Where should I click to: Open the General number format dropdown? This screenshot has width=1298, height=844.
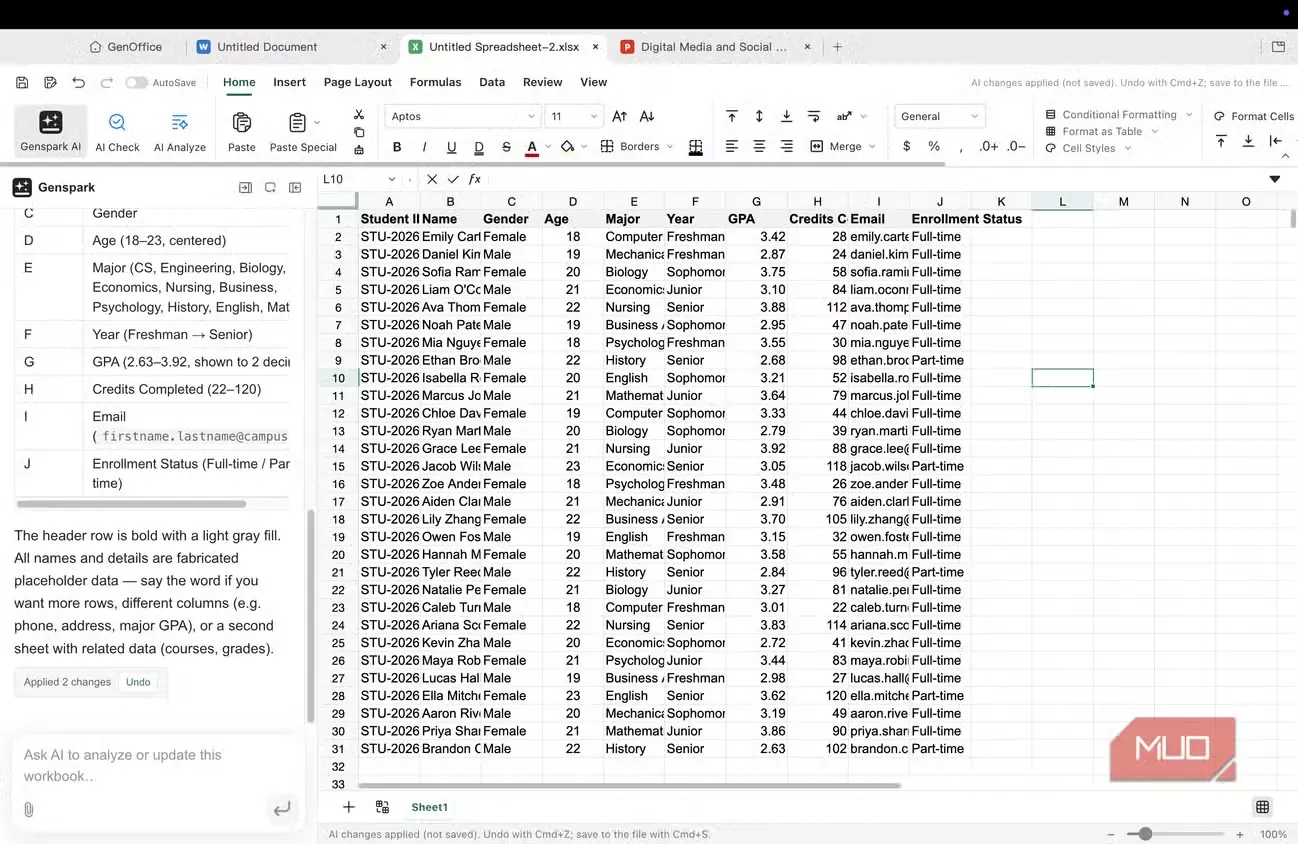point(940,116)
